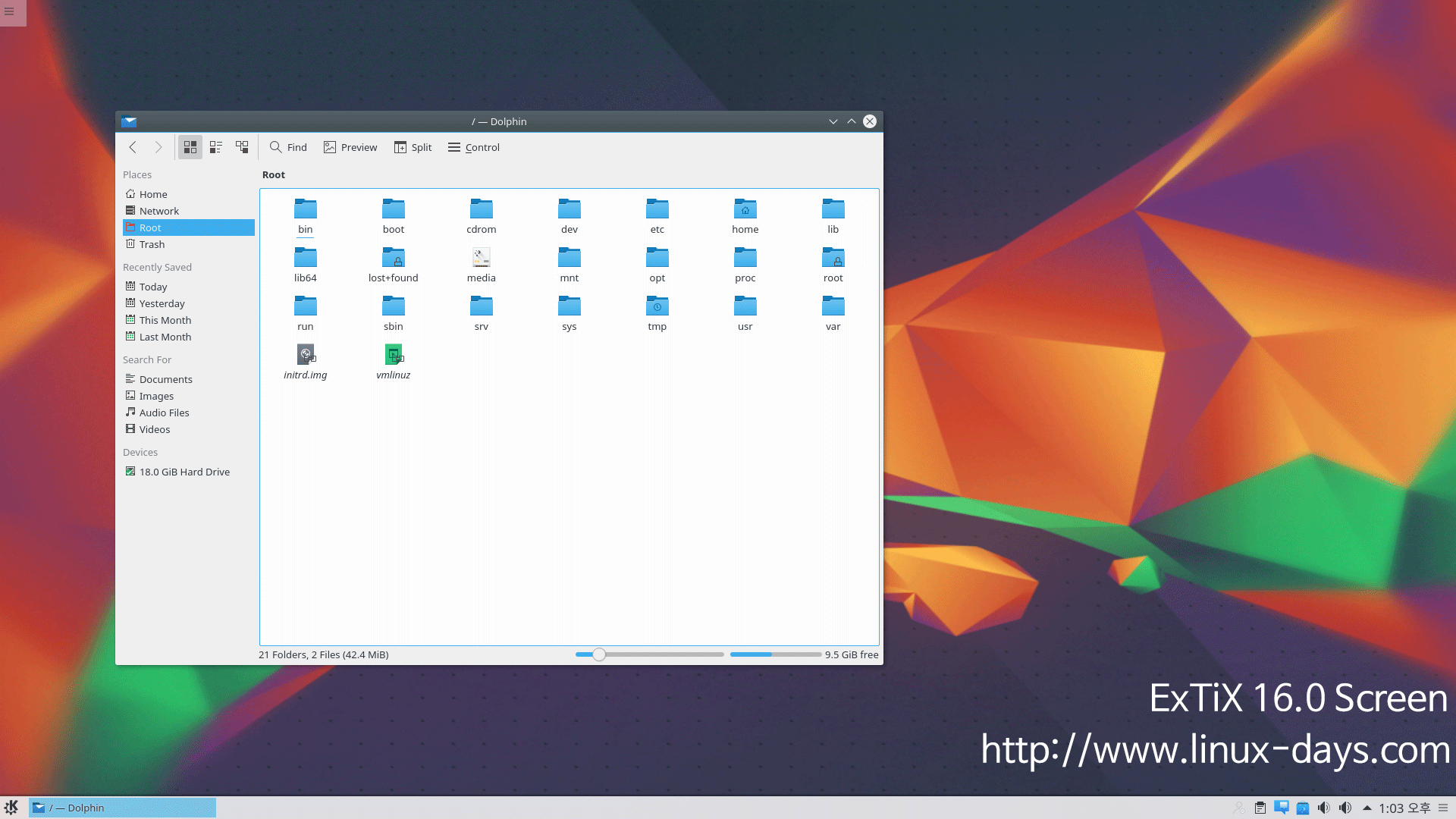This screenshot has height=819, width=1456.
Task: Select the locked root folder icon
Action: point(833,257)
